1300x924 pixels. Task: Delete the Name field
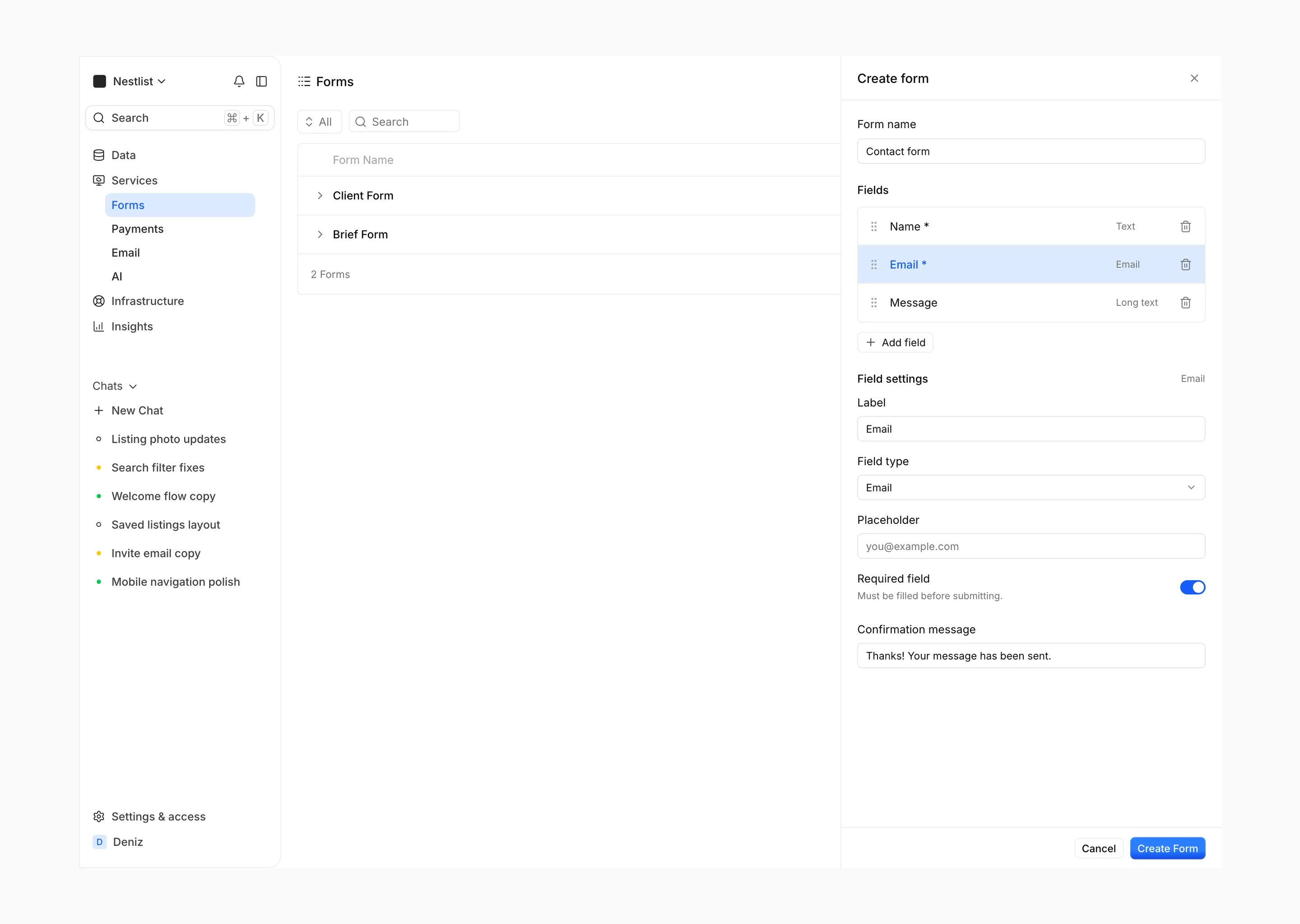(x=1185, y=226)
